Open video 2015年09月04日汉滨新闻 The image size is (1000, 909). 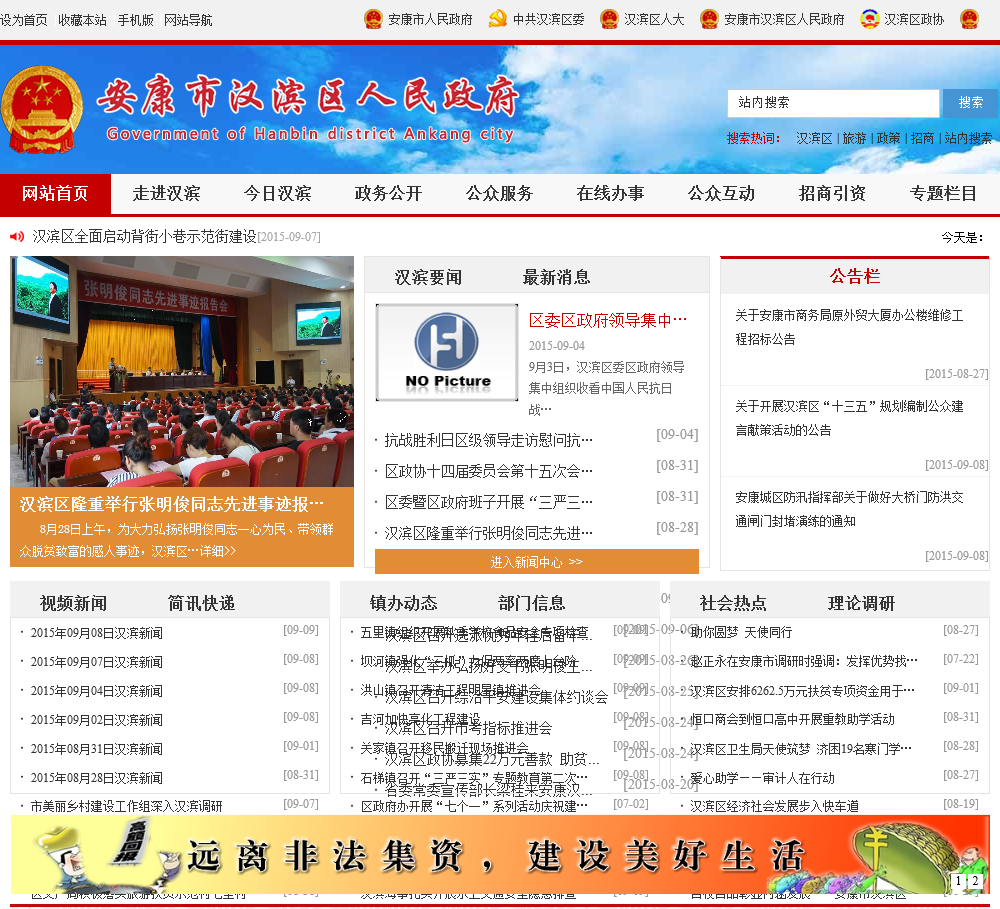[96, 691]
